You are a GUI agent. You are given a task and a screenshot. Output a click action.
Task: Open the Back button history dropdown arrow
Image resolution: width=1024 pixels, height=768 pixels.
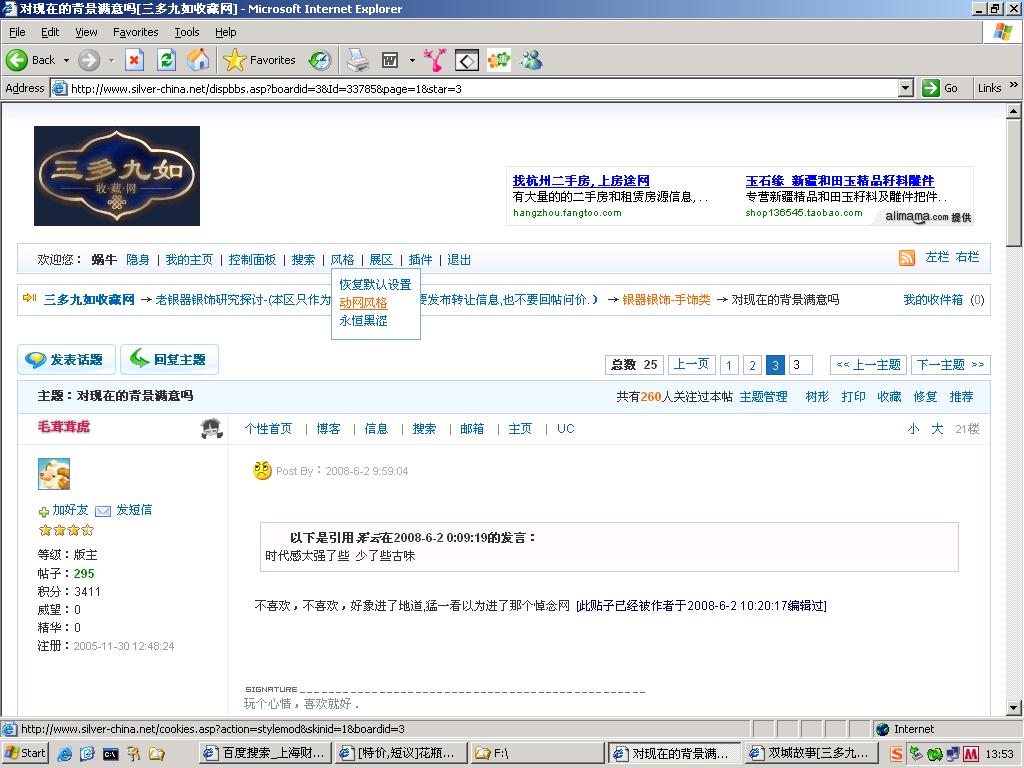click(x=66, y=60)
